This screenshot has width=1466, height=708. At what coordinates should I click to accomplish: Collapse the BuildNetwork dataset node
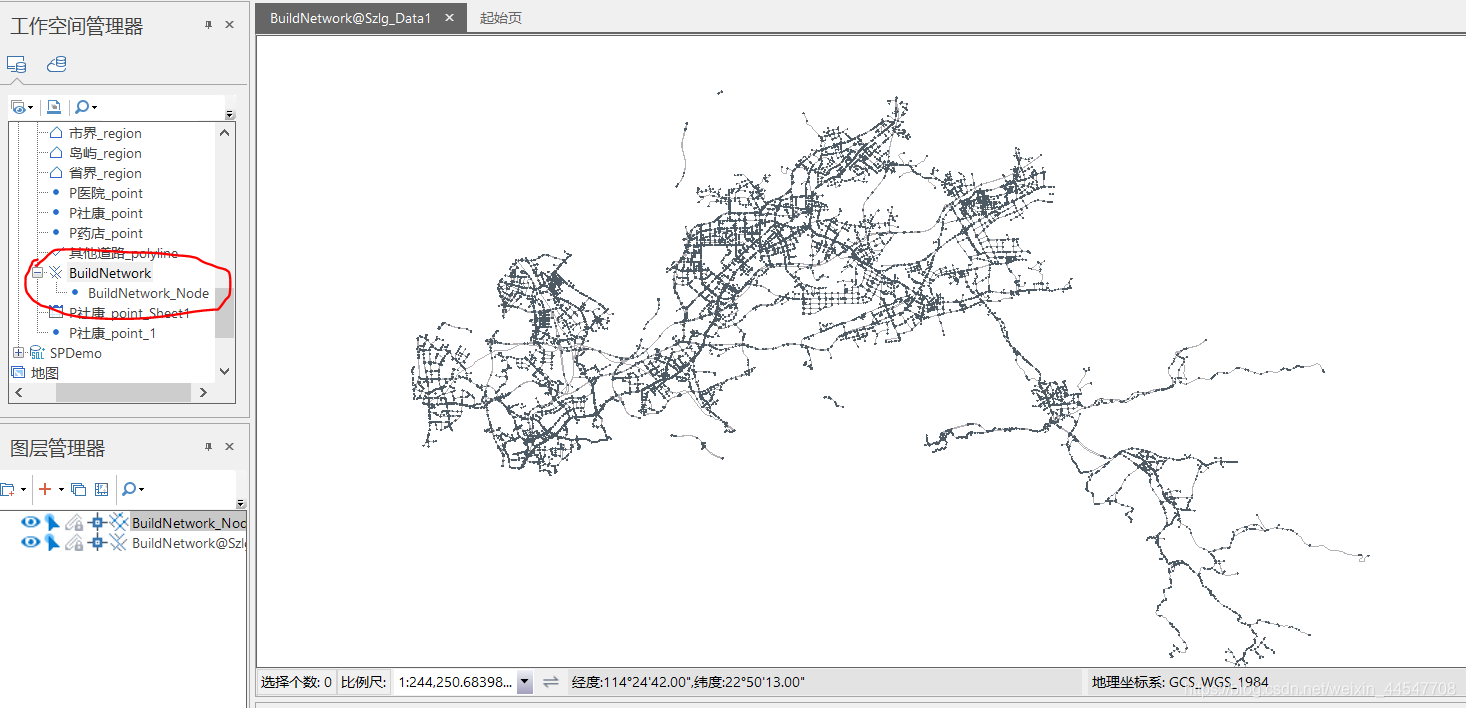pyautogui.click(x=37, y=273)
